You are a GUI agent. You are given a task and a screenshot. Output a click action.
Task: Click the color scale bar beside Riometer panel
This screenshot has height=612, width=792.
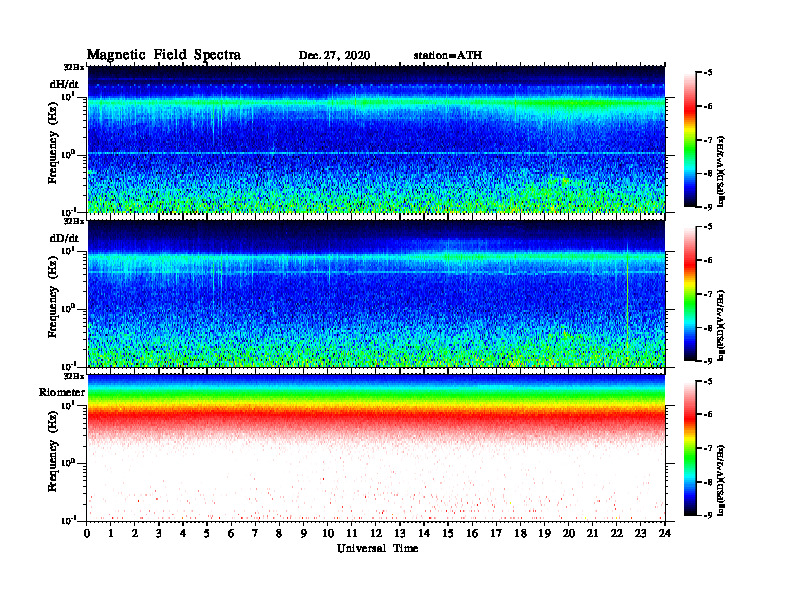point(690,448)
